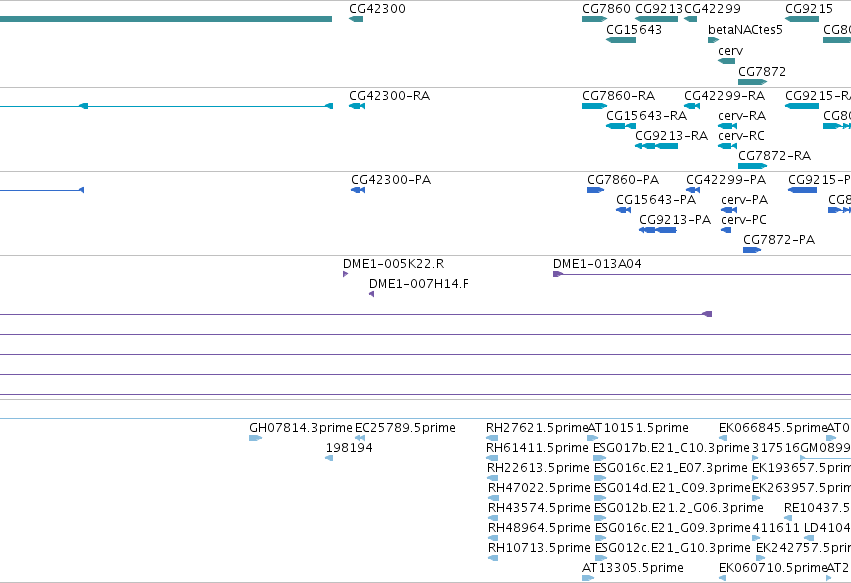Click the betaNACtes5 gene label

[745, 30]
